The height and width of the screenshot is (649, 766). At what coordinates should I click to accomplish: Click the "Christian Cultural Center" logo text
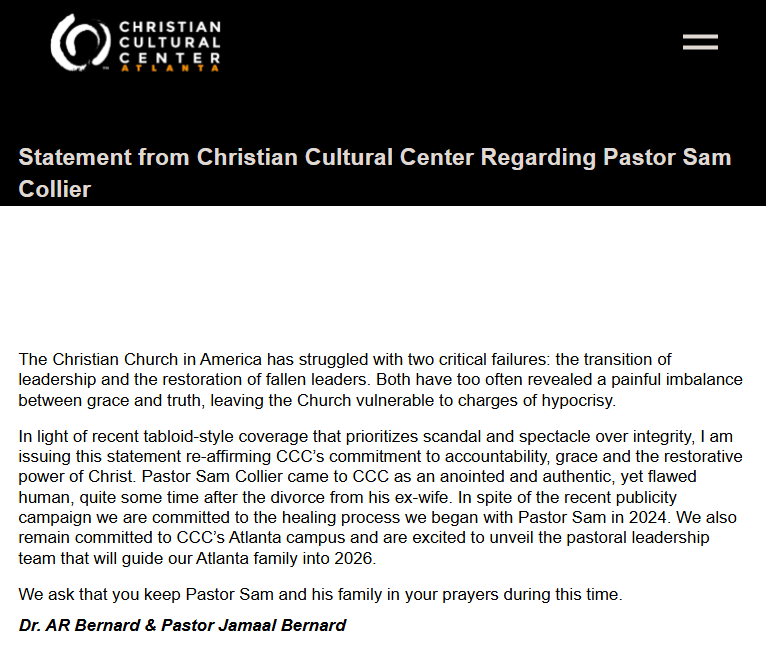coord(170,40)
